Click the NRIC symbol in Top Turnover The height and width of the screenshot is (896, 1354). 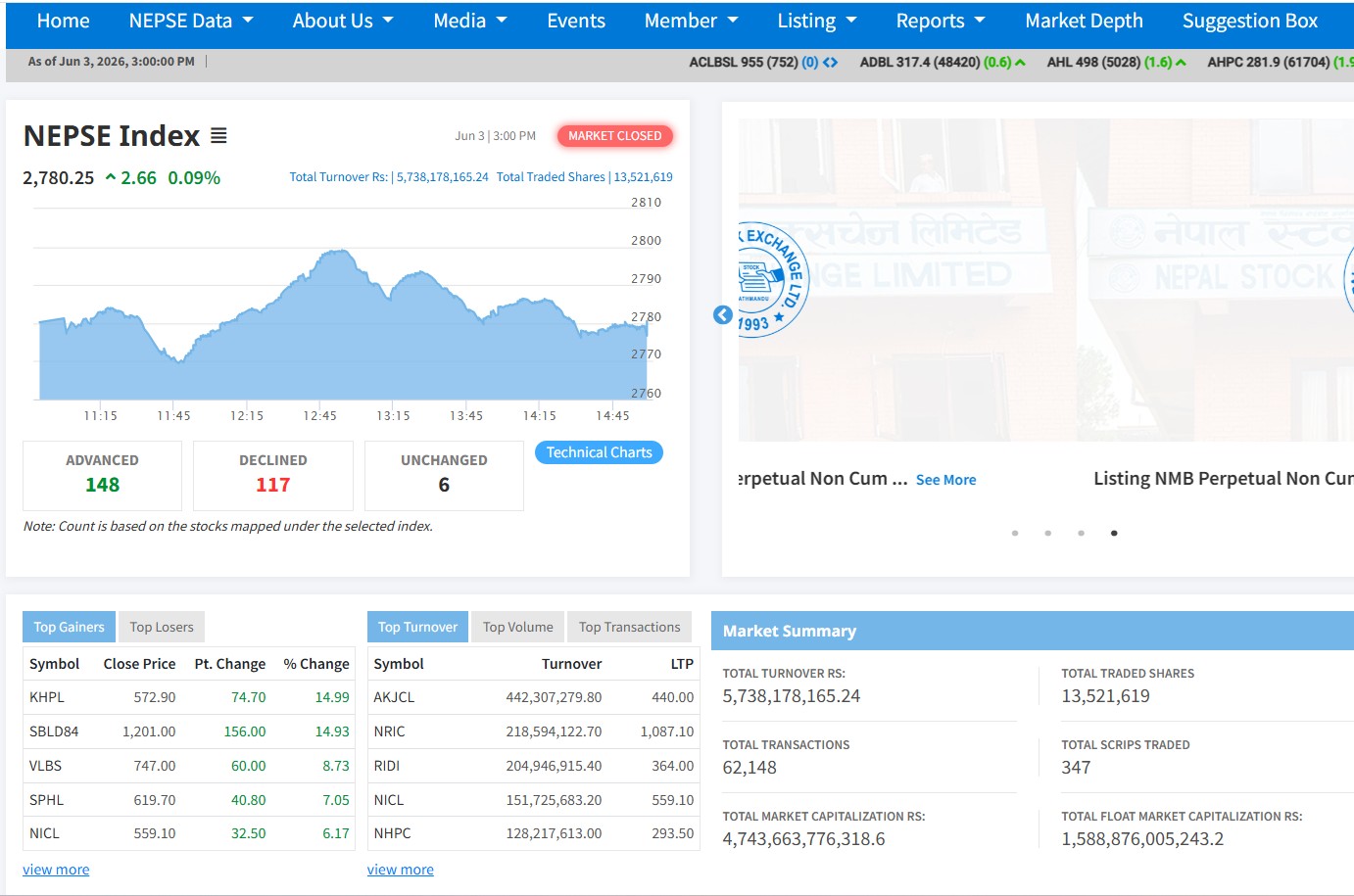click(x=389, y=731)
